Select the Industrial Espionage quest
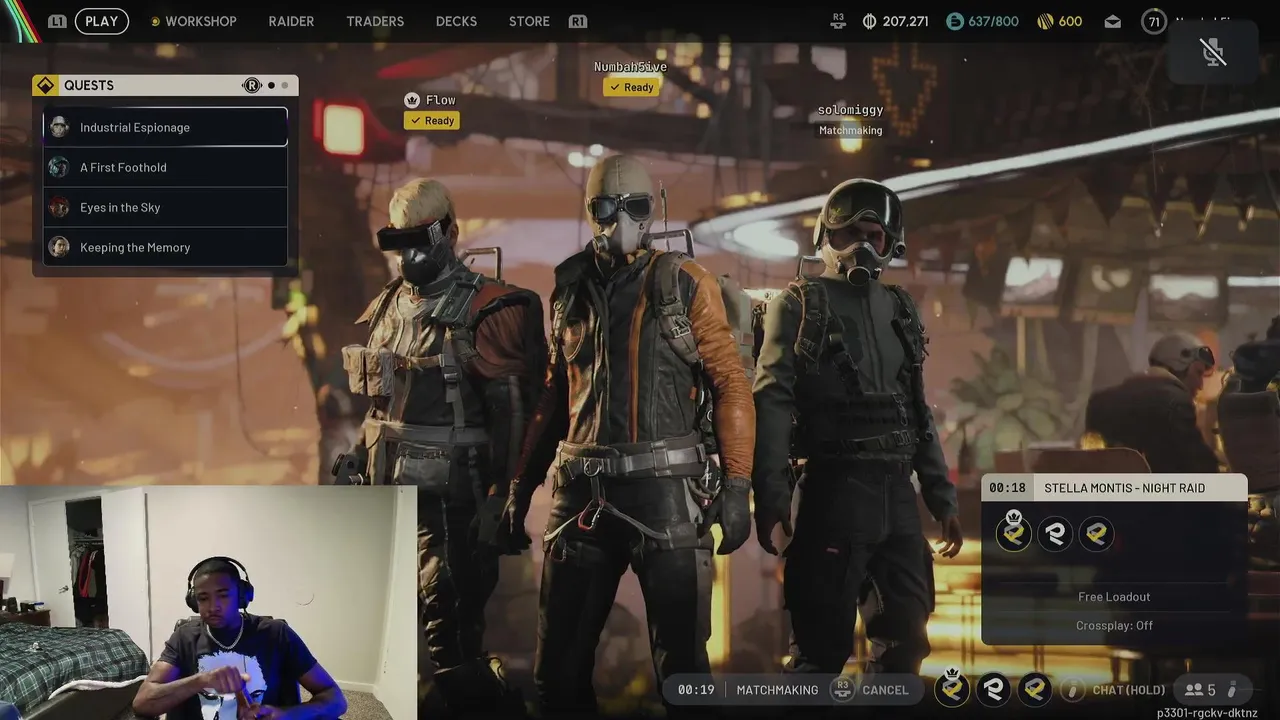This screenshot has width=1280, height=720. (x=165, y=127)
